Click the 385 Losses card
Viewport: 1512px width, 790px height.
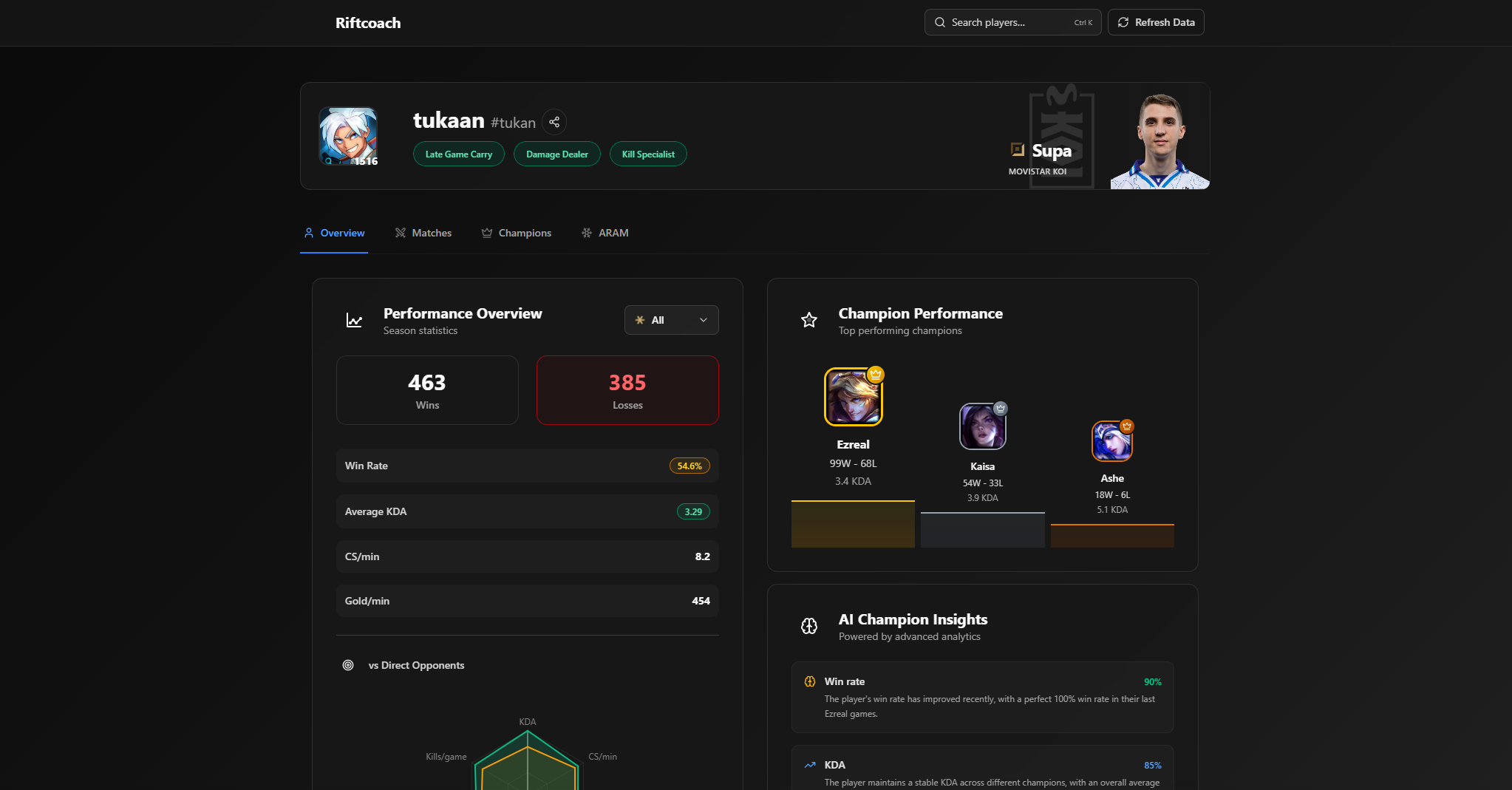[x=627, y=390]
